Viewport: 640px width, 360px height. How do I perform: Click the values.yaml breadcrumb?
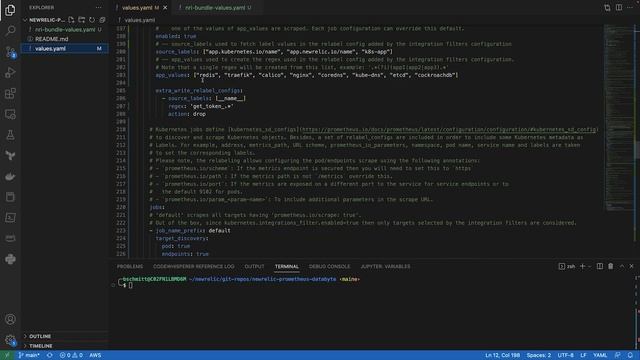click(x=140, y=20)
